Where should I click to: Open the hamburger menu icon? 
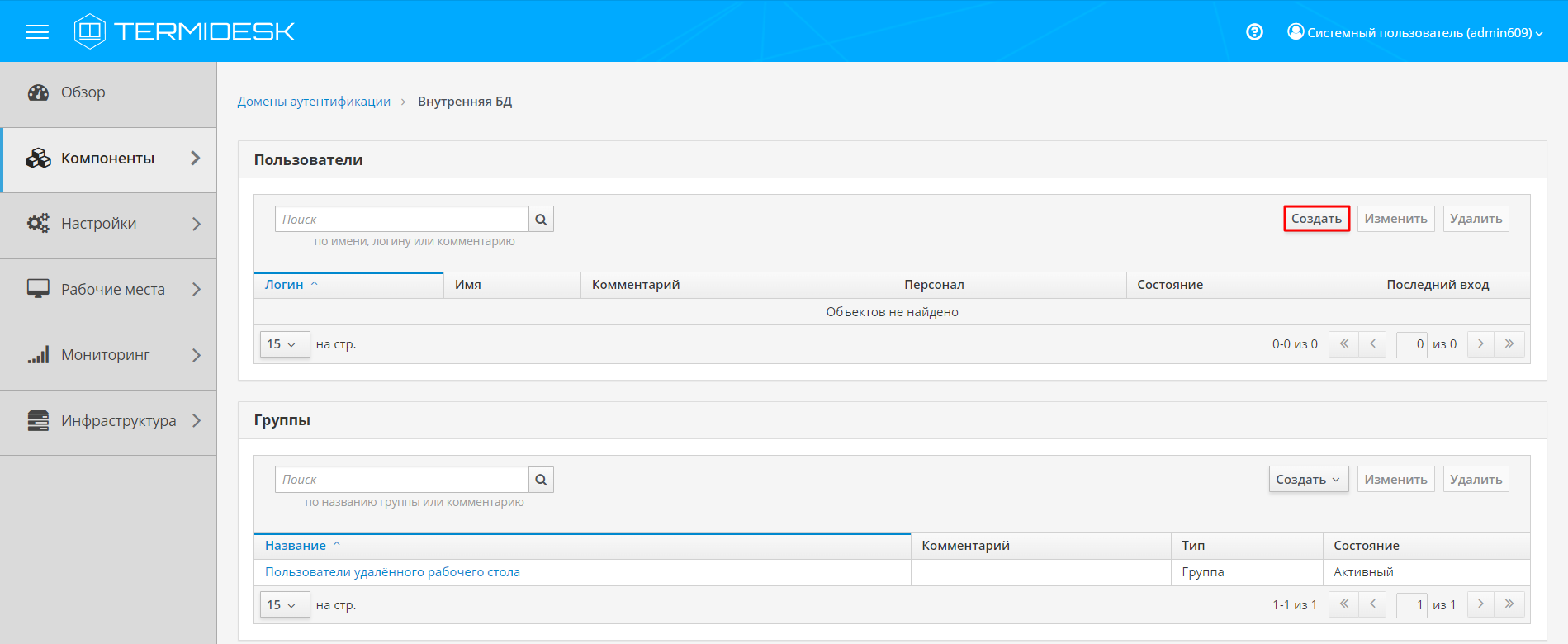click(x=37, y=32)
